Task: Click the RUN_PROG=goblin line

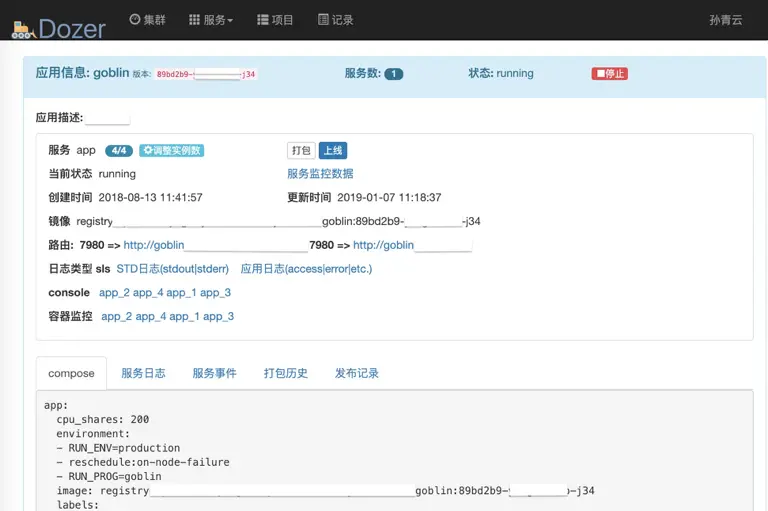Action: coord(109,476)
